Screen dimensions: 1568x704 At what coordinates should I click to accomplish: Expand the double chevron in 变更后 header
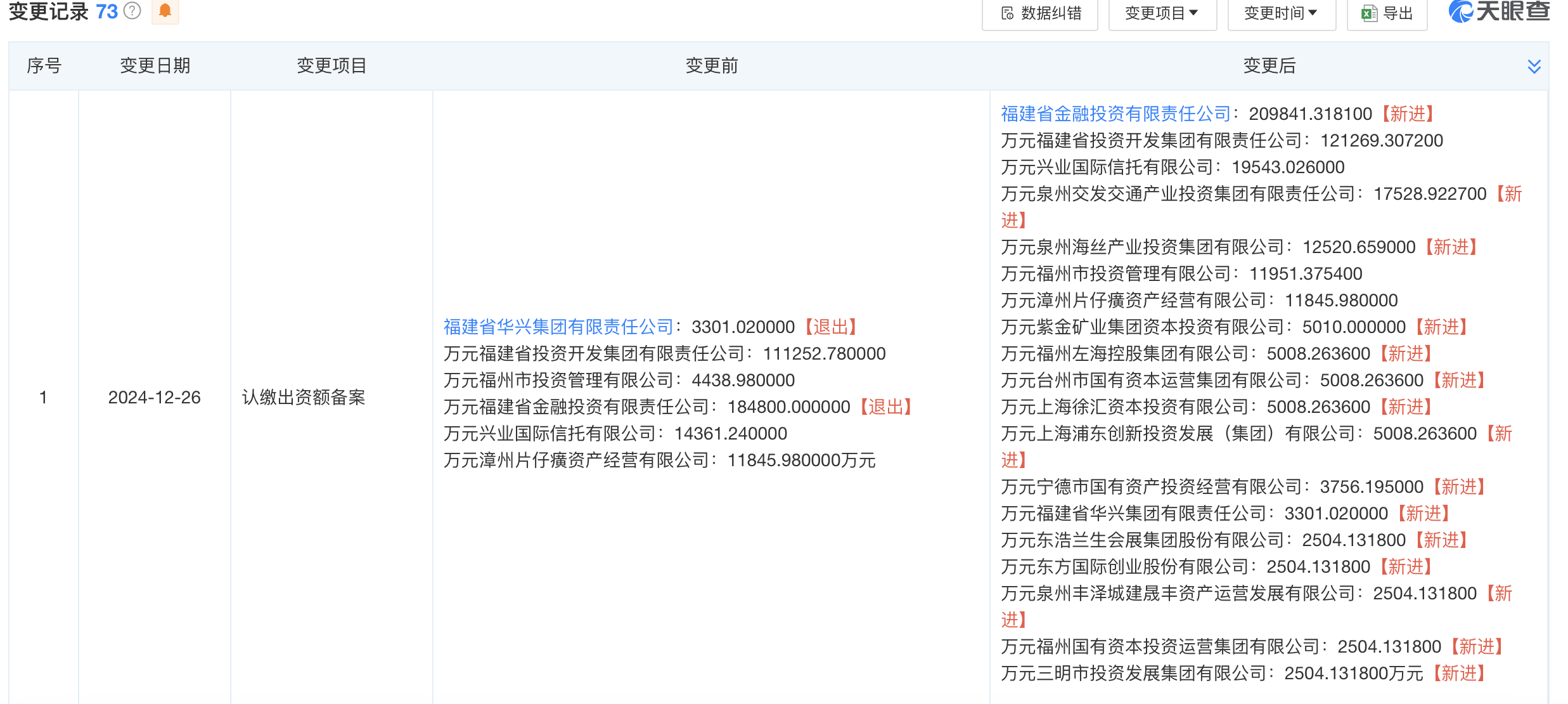click(x=1534, y=66)
